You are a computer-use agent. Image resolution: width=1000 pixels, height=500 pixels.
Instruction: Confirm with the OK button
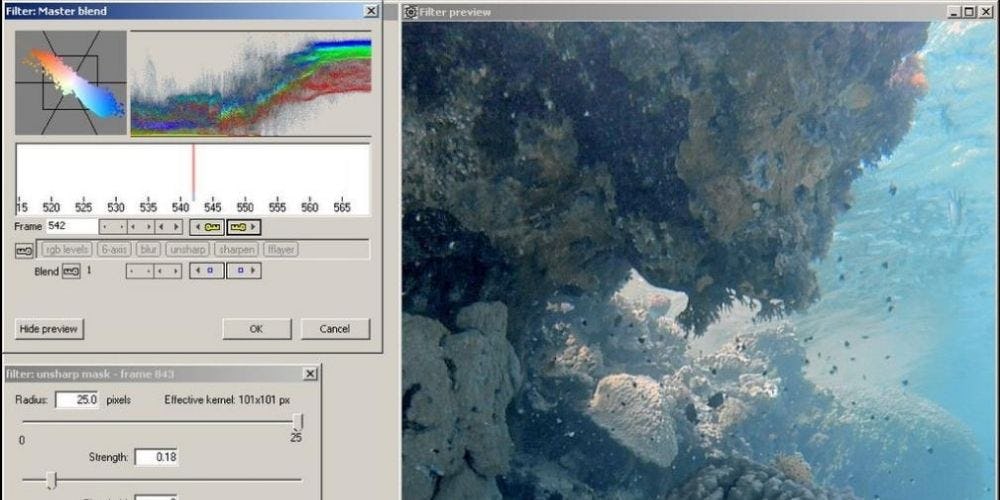tap(256, 329)
